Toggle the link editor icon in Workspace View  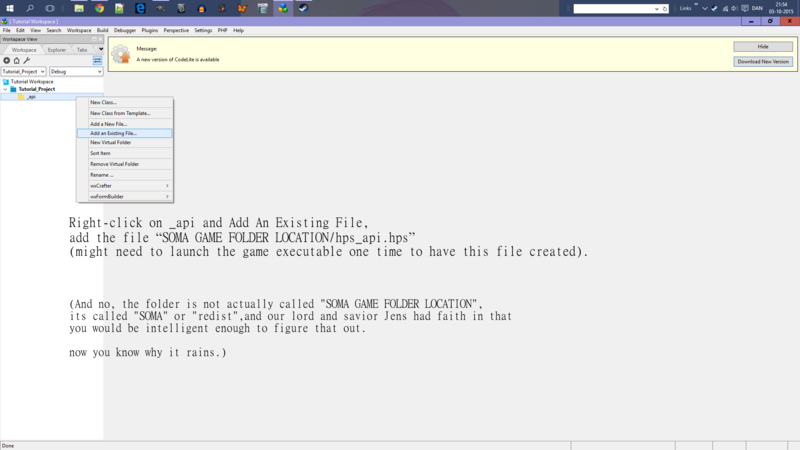[97, 61]
